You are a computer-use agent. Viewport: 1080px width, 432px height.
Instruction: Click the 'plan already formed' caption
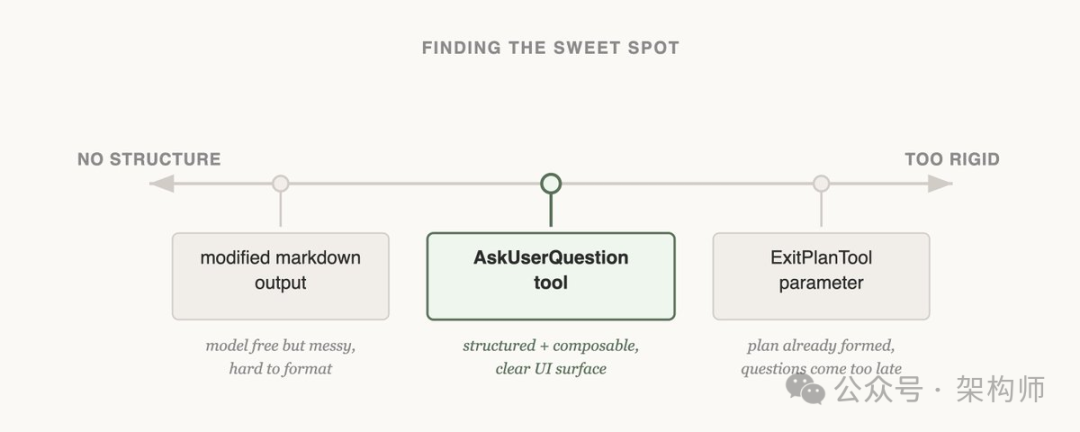click(x=821, y=346)
